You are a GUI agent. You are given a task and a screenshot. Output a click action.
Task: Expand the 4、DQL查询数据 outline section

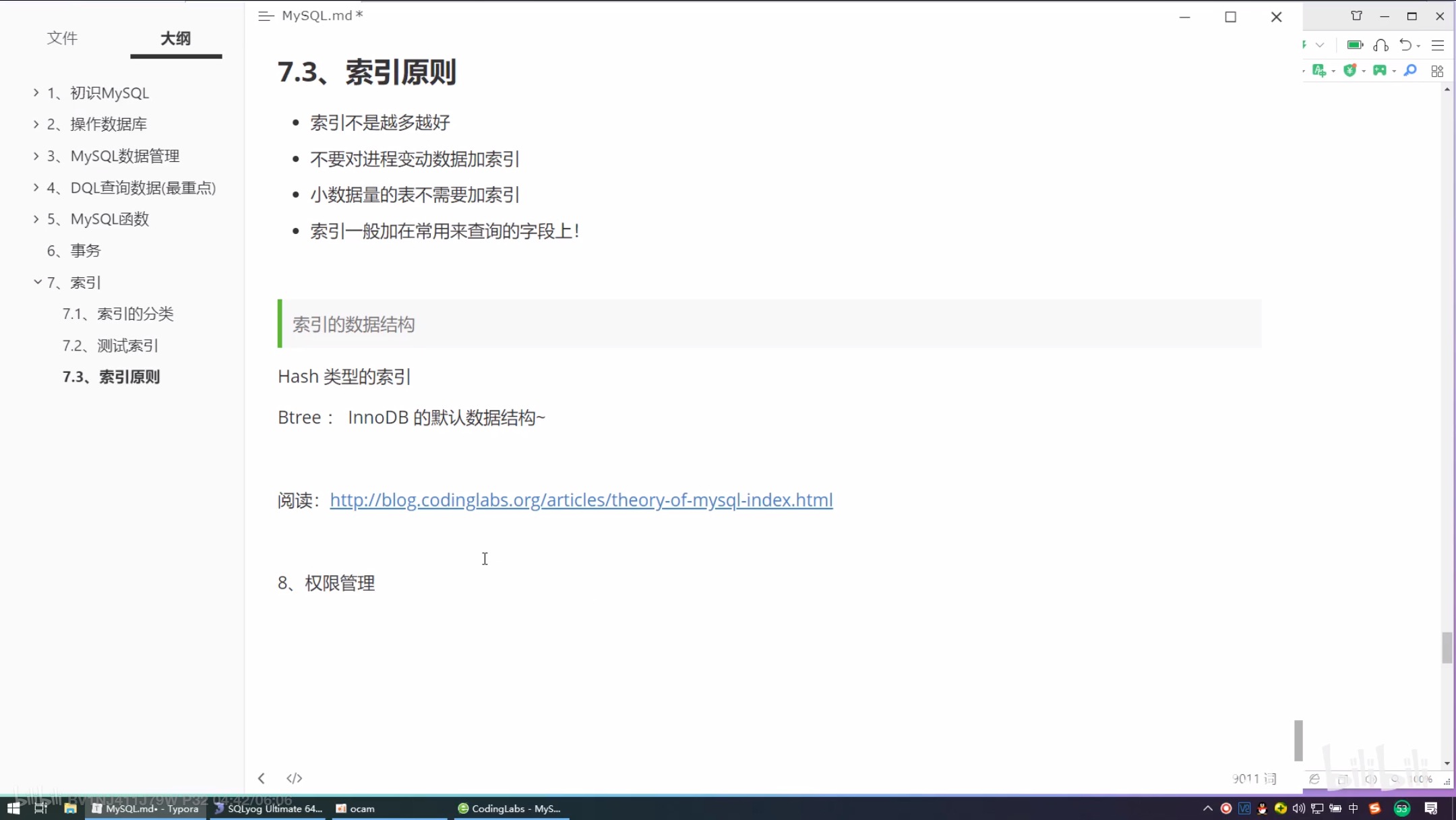tap(36, 187)
